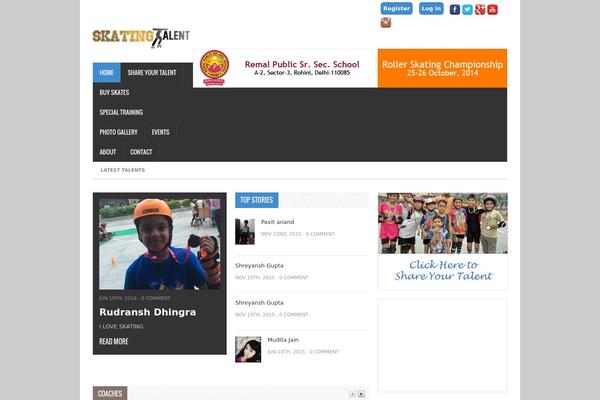Image resolution: width=600 pixels, height=400 pixels.
Task: Open Shreyansh Gupta story dated Nov 10th
Action: [259, 266]
